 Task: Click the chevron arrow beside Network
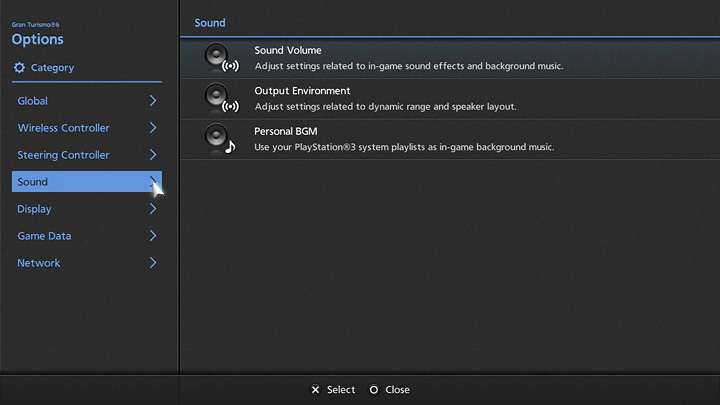coord(153,263)
